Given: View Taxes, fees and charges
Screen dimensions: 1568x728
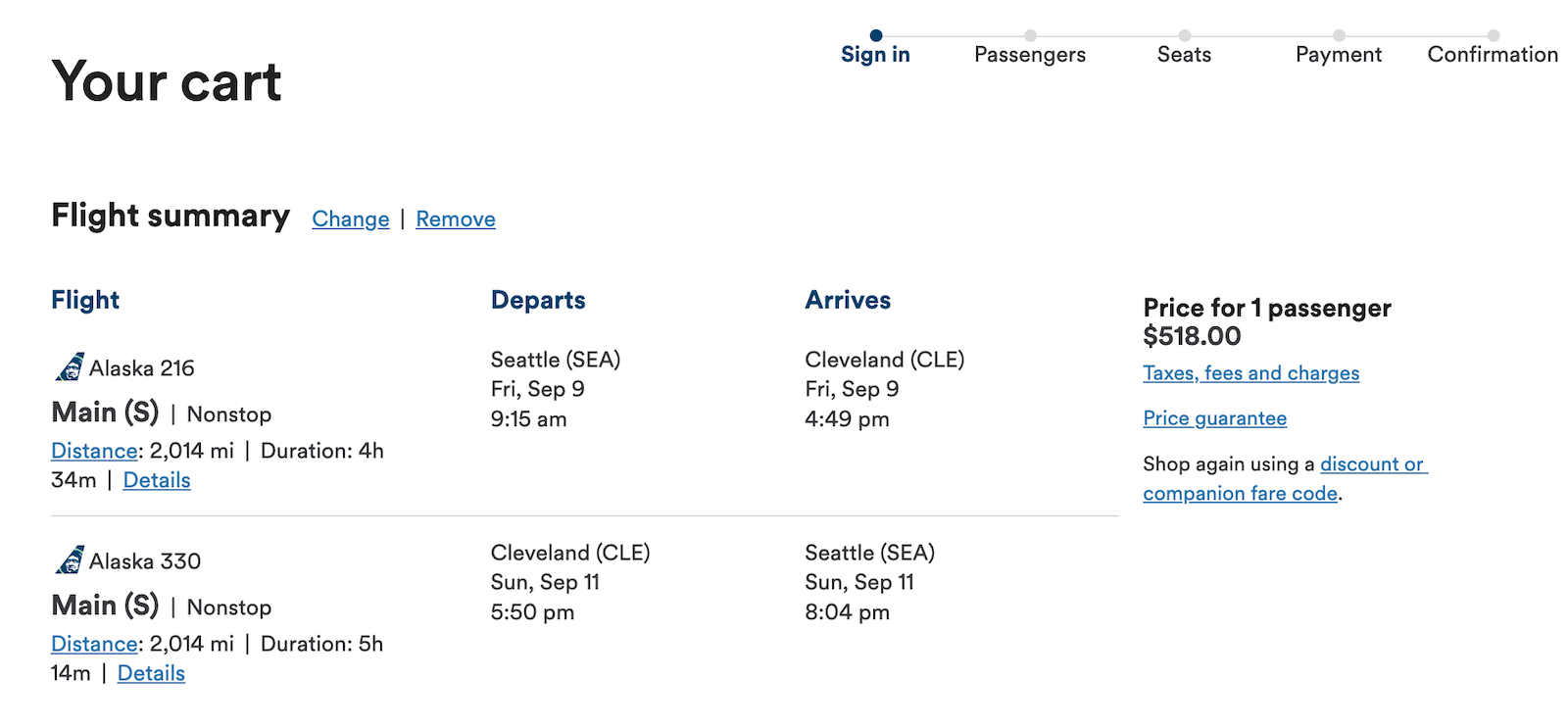Looking at the screenshot, I should 1251,372.
